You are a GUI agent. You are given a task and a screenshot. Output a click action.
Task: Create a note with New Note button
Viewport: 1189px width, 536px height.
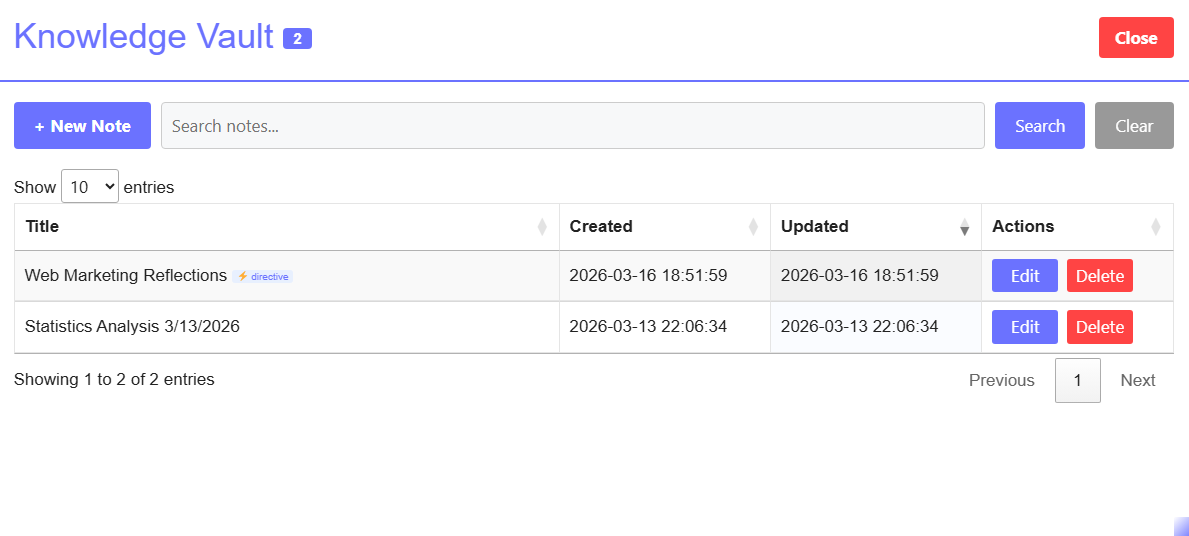pos(82,126)
